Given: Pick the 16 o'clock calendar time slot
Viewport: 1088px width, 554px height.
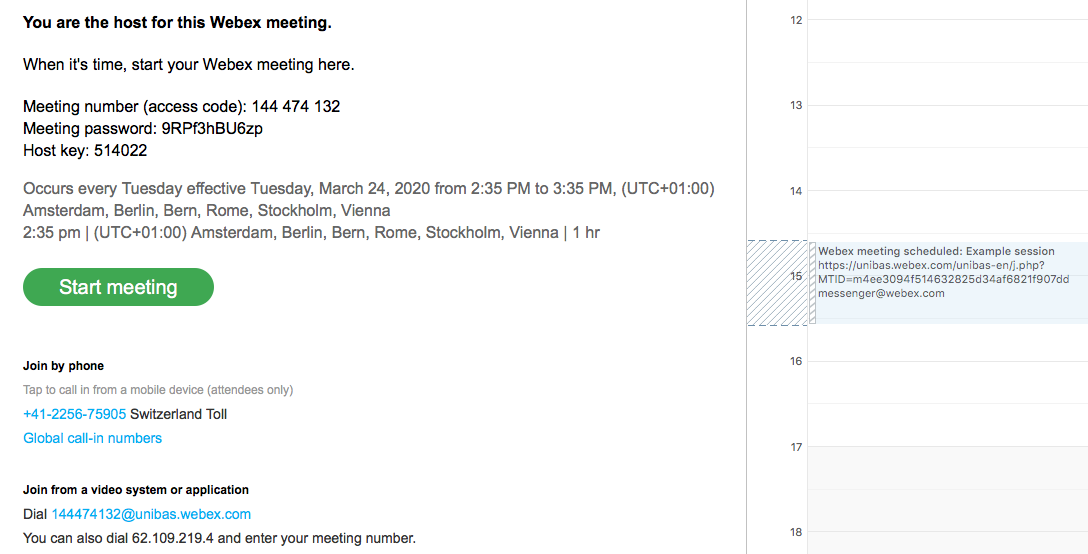Looking at the screenshot, I should tap(946, 382).
